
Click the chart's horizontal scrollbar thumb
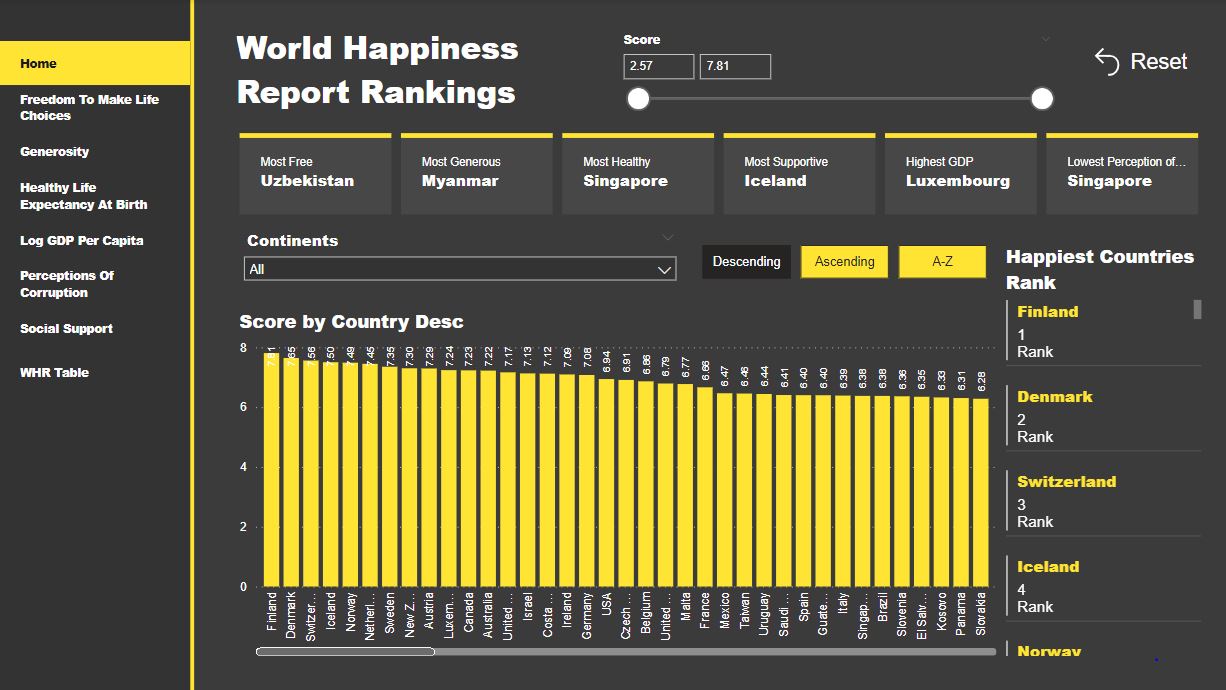(x=345, y=652)
